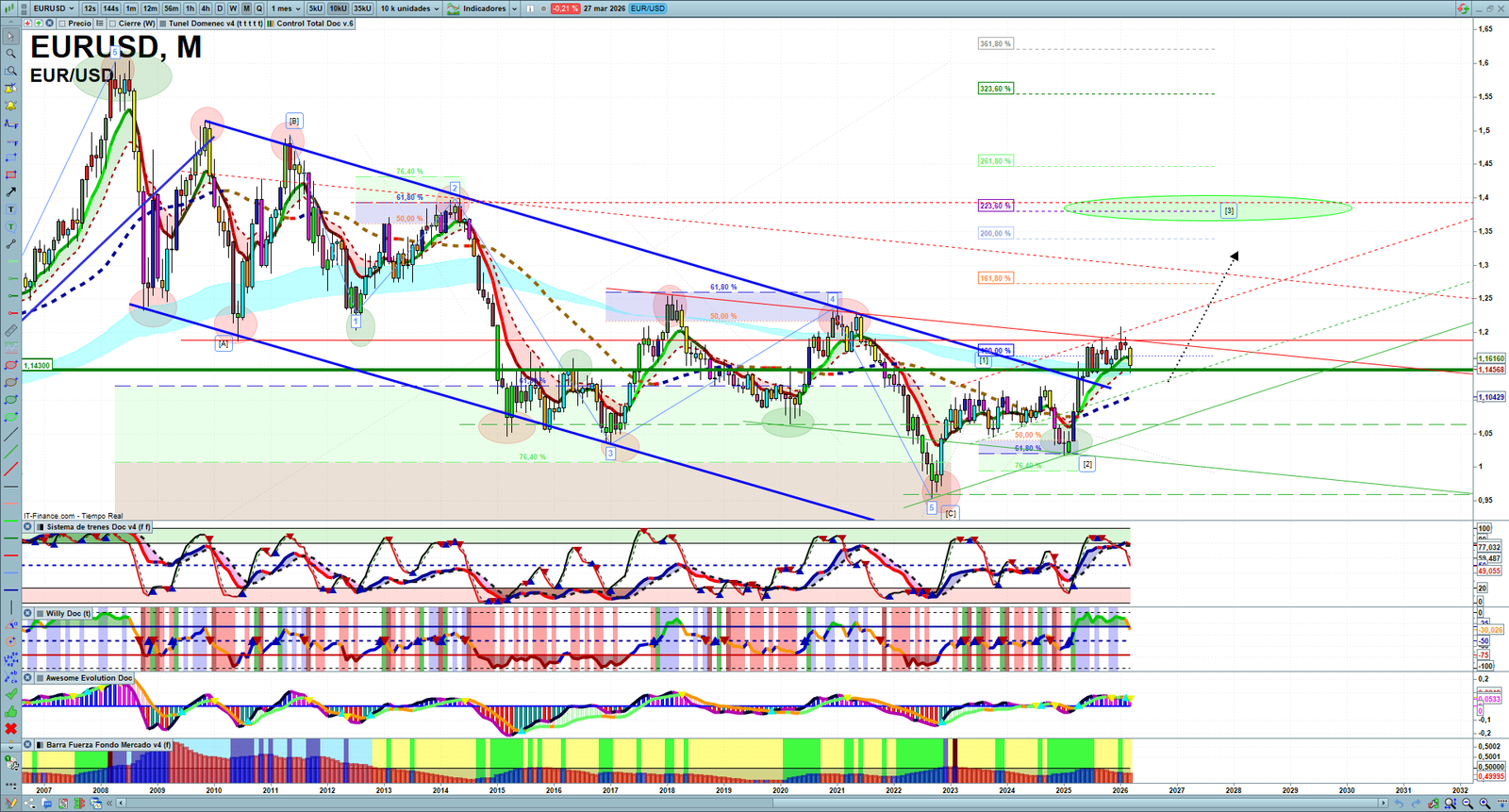This screenshot has width=1509, height=812.
Task: Click the undo arrow in bottom bar
Action: click(1400, 804)
